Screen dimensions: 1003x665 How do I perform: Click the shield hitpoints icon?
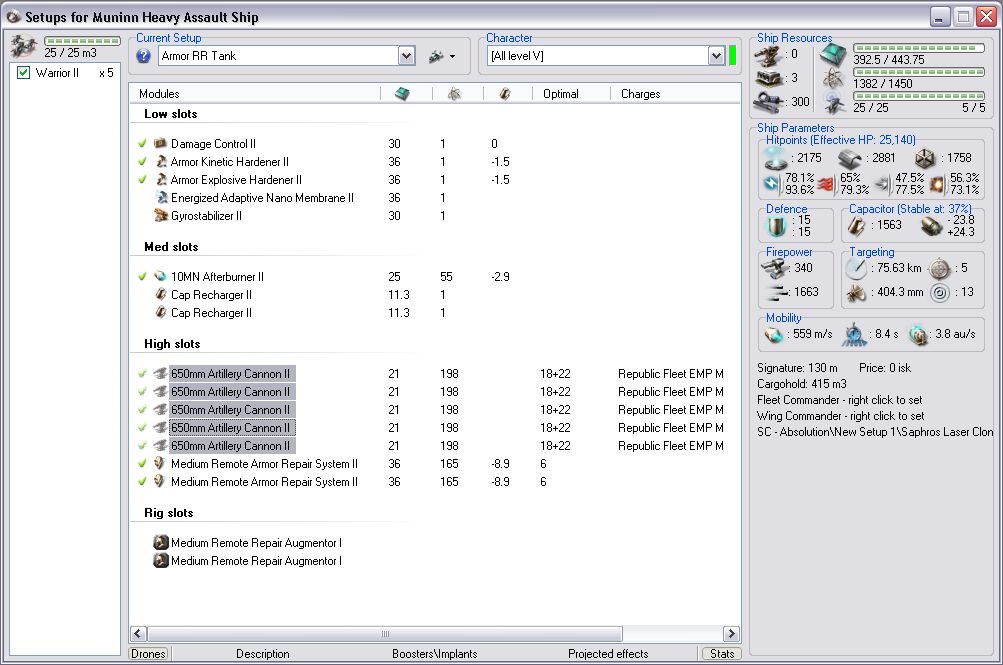pos(775,157)
